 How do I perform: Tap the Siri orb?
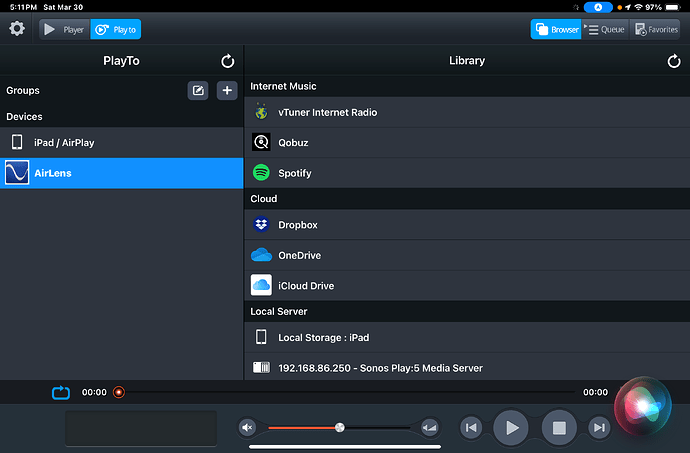pos(643,406)
